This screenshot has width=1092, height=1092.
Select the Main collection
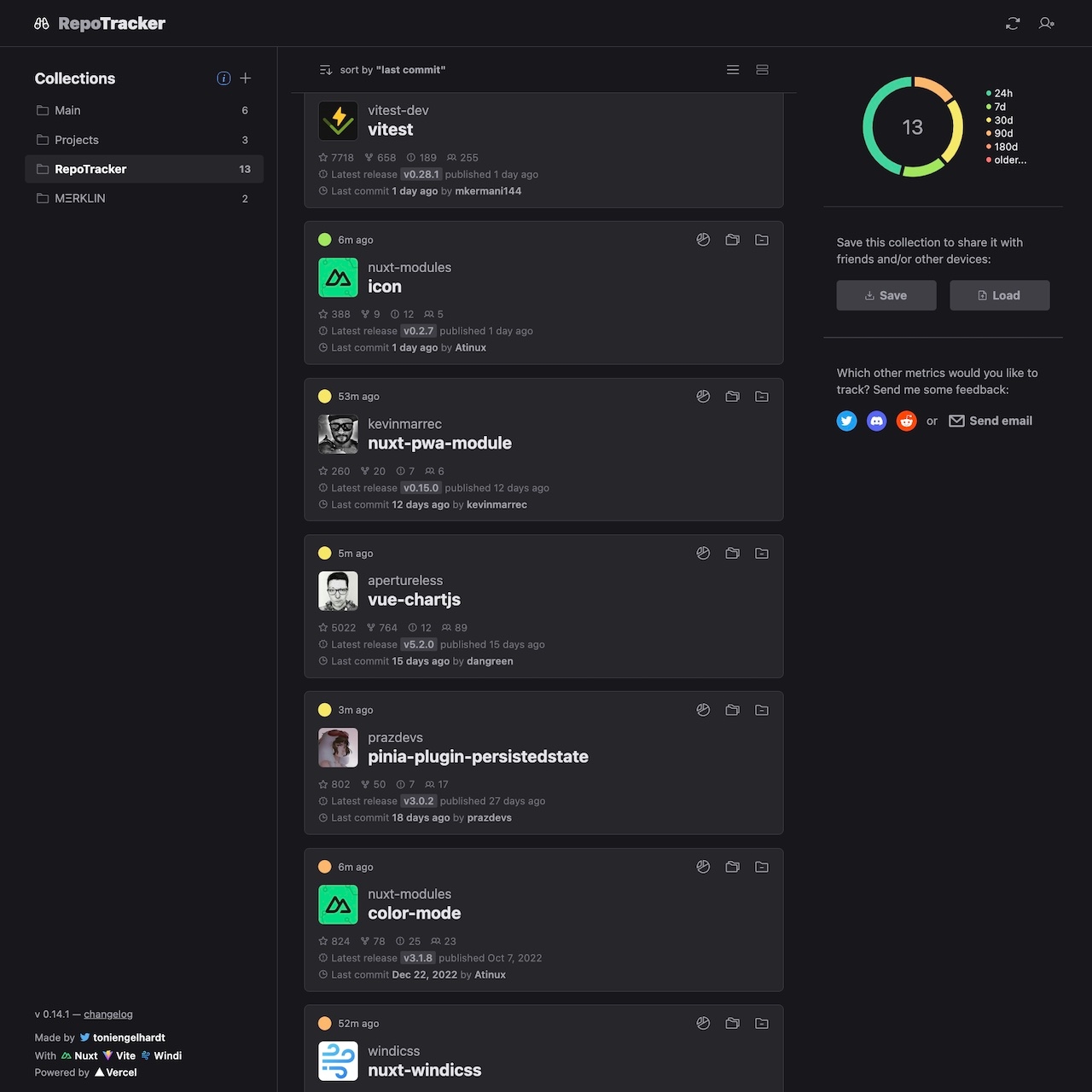(144, 110)
